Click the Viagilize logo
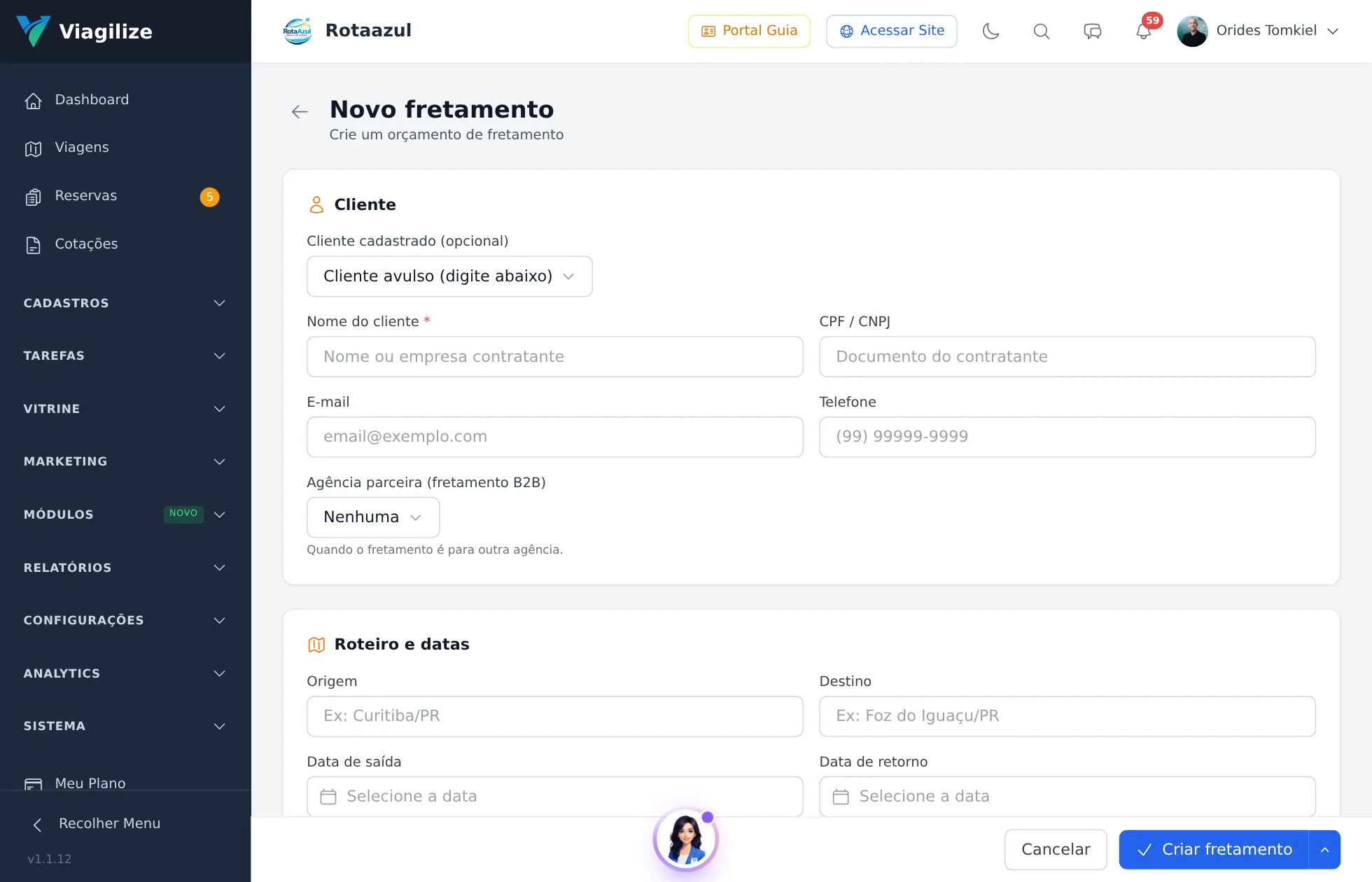 click(84, 31)
